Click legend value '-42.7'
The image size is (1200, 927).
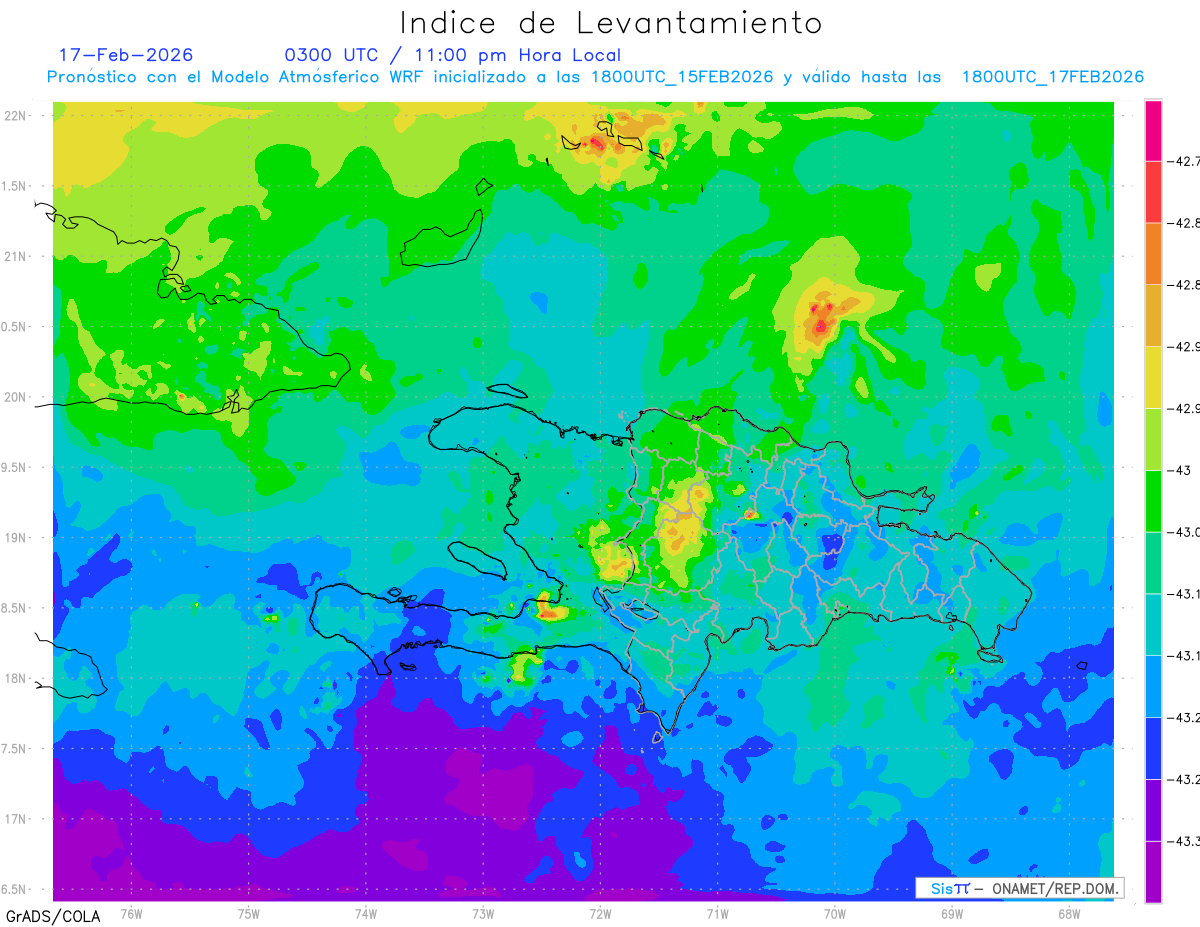[1184, 161]
